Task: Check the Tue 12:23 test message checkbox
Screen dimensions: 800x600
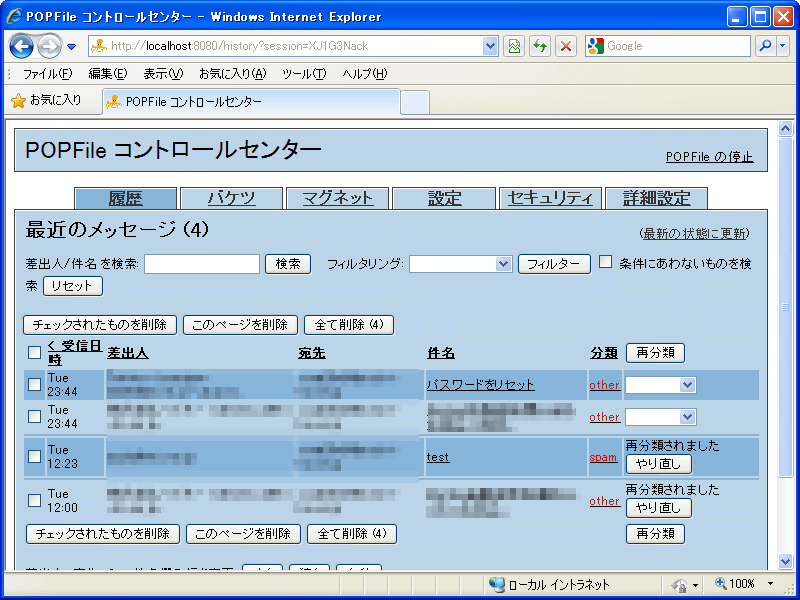Action: (x=34, y=456)
